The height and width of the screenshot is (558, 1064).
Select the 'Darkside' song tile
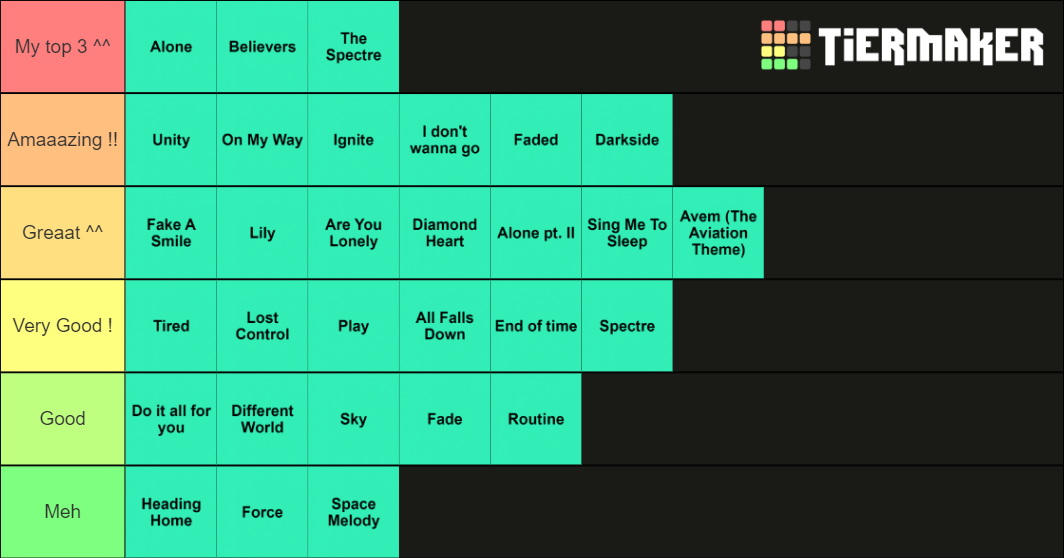pyautogui.click(x=627, y=140)
